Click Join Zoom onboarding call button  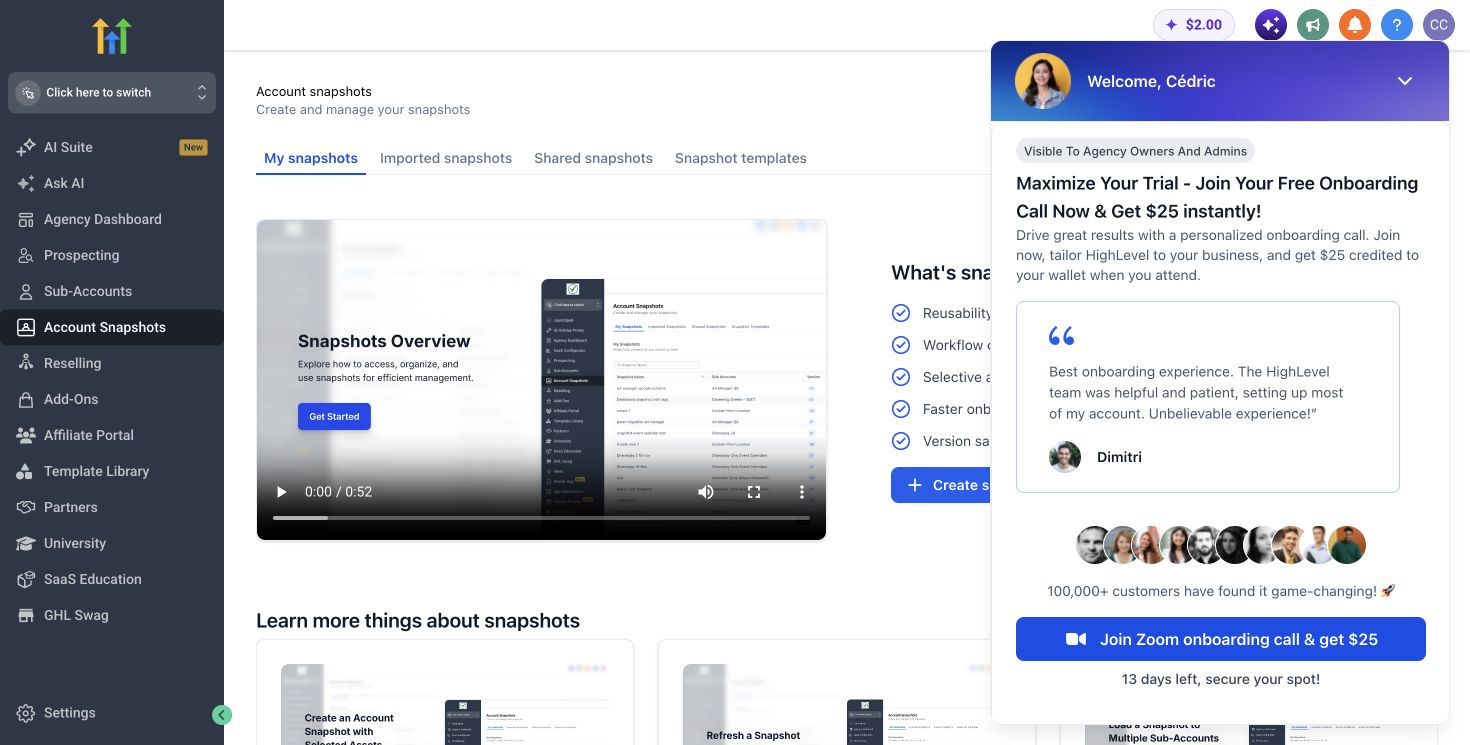click(x=1221, y=639)
